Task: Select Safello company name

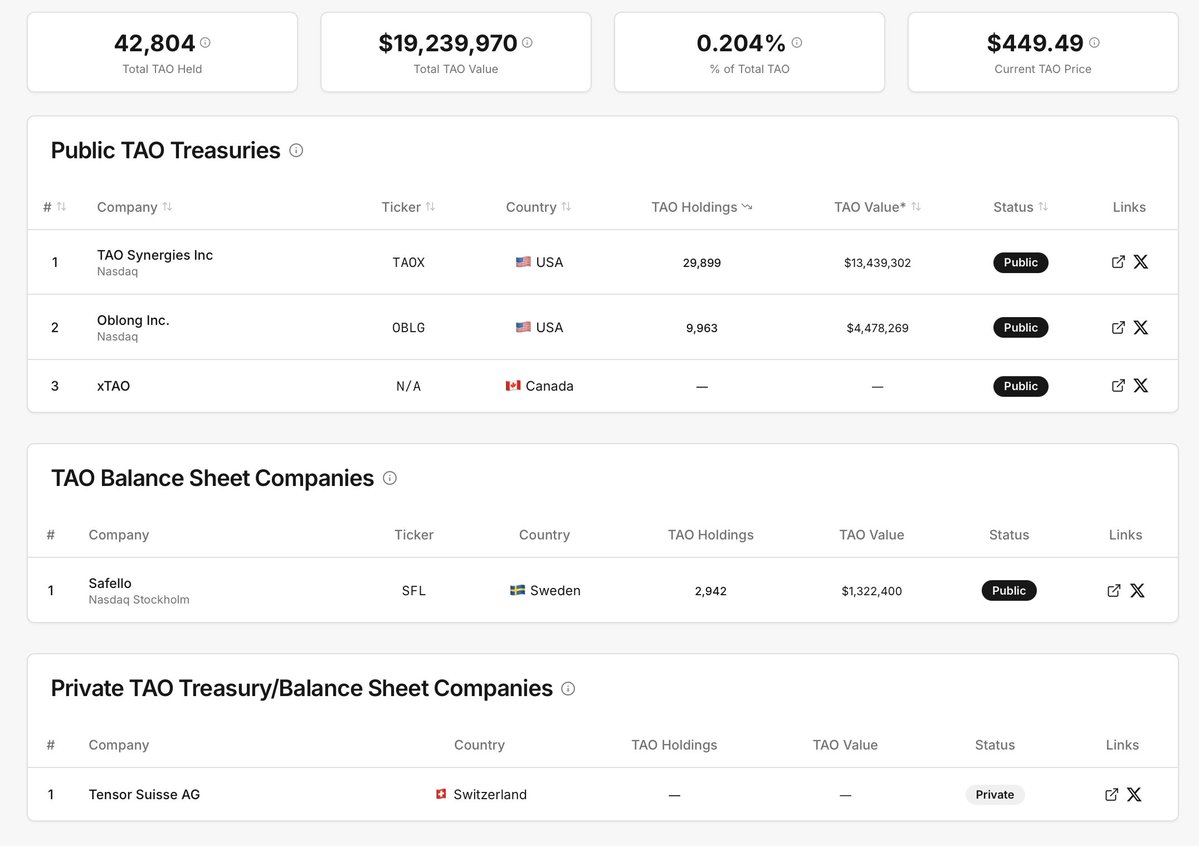Action: [110, 583]
